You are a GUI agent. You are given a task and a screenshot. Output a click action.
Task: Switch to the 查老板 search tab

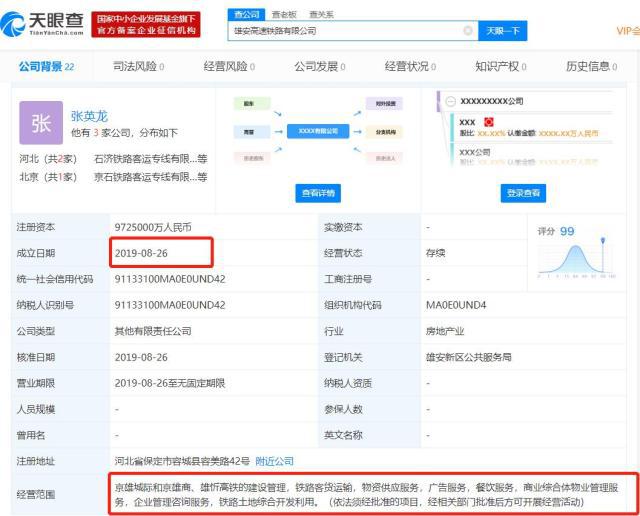284,15
